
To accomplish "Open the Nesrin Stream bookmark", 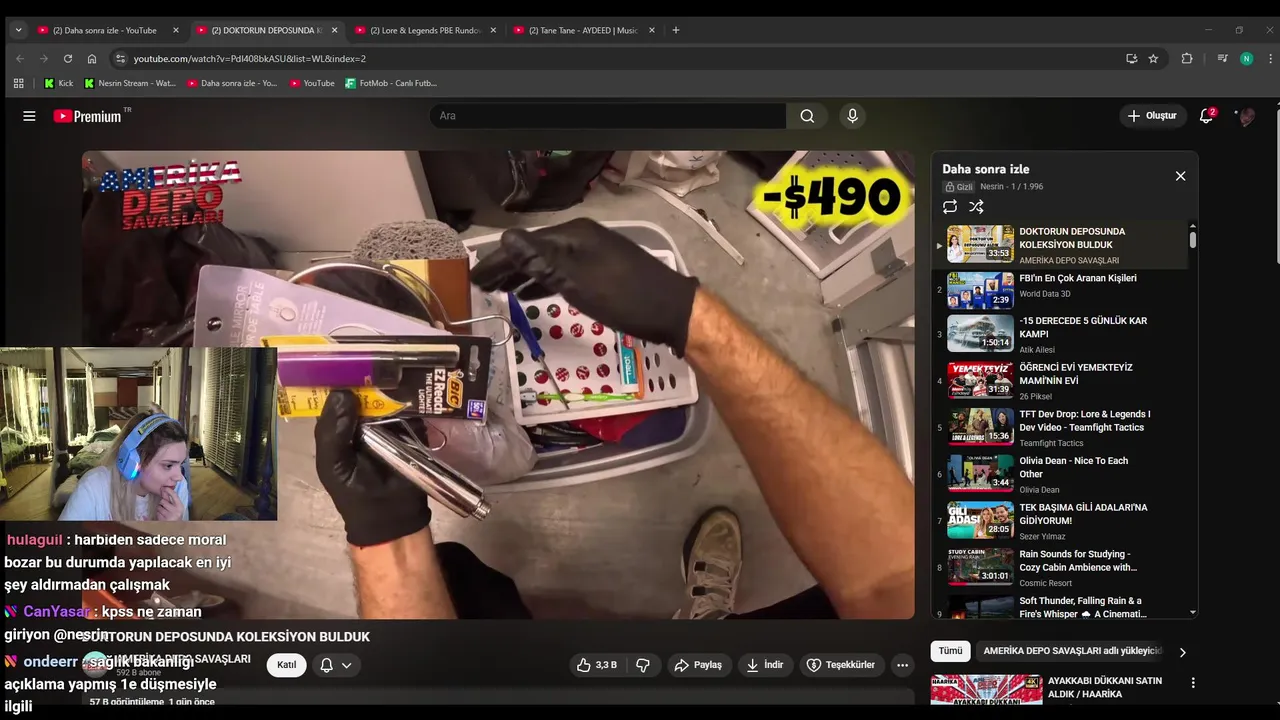I will 129,83.
